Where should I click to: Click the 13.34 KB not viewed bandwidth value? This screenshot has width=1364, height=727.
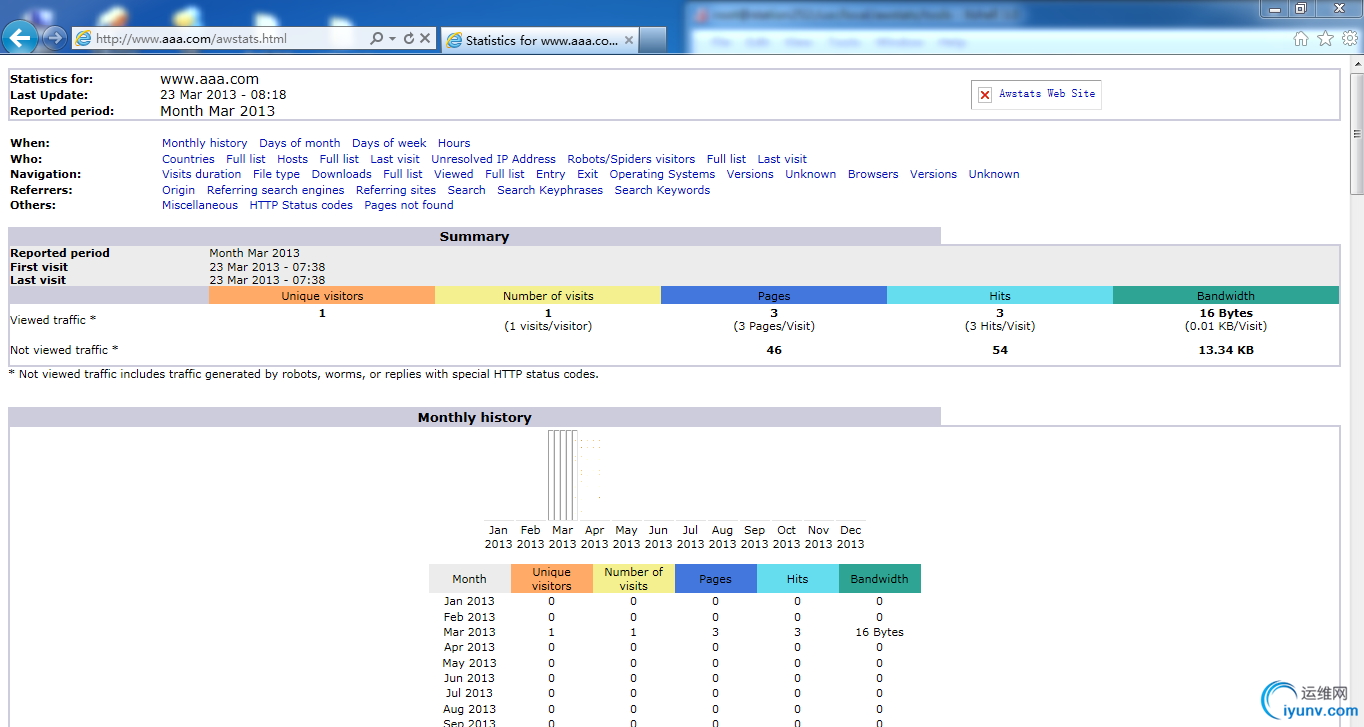[1226, 350]
